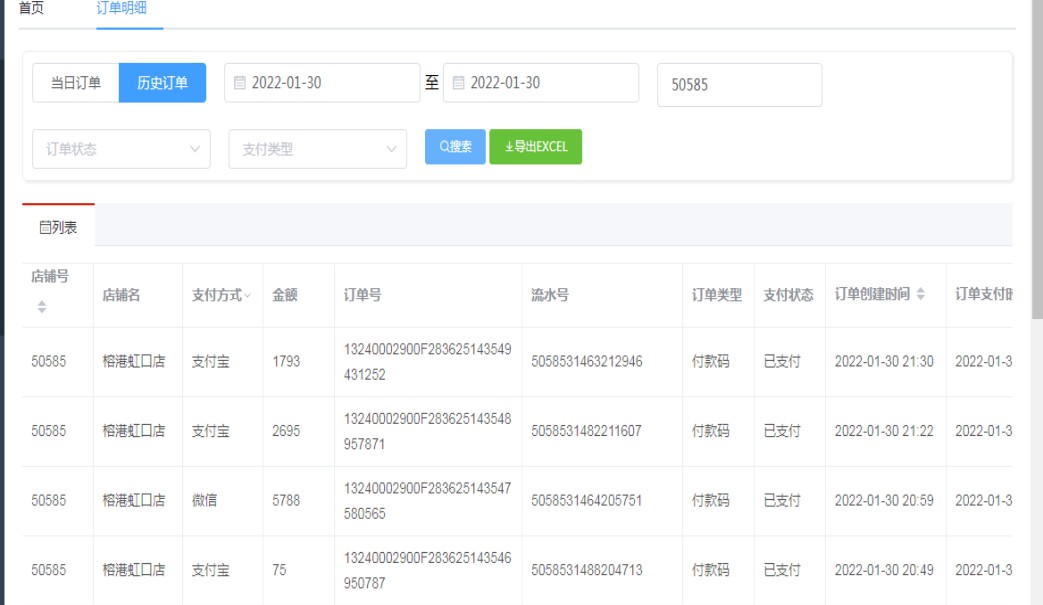The image size is (1043, 605).
Task: Open the 订单明细 tab
Action: pyautogui.click(x=129, y=8)
